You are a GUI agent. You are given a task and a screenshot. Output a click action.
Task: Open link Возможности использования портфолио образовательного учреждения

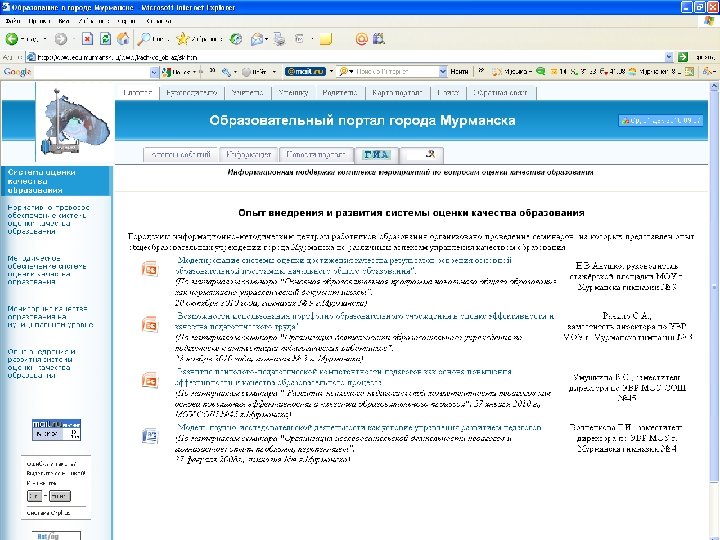365,321
